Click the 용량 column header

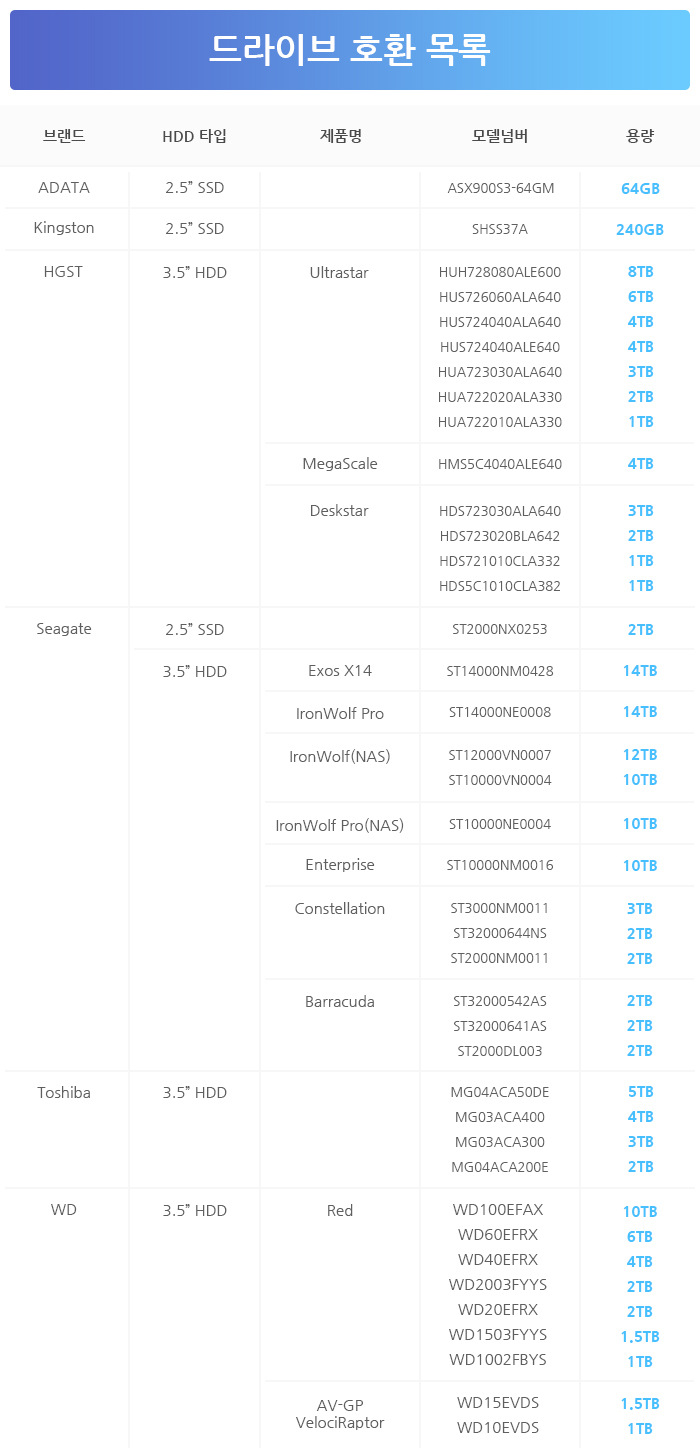click(x=640, y=136)
